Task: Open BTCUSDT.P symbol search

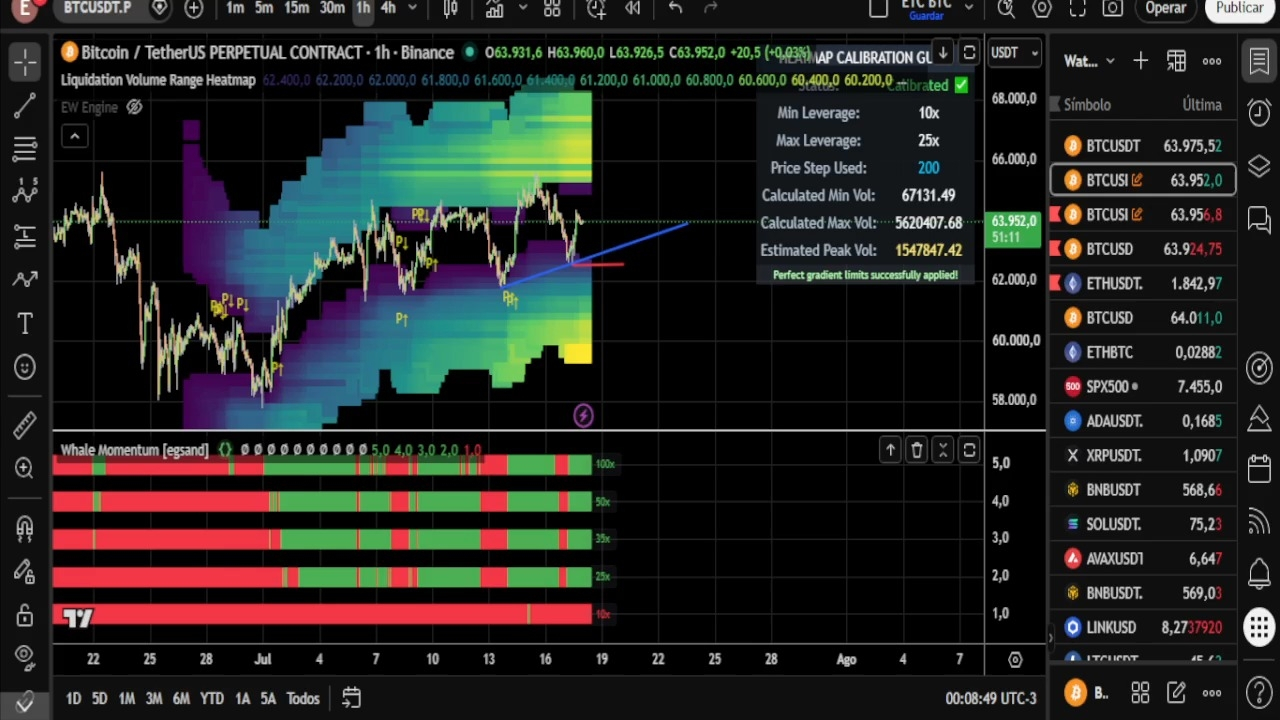Action: (x=97, y=8)
